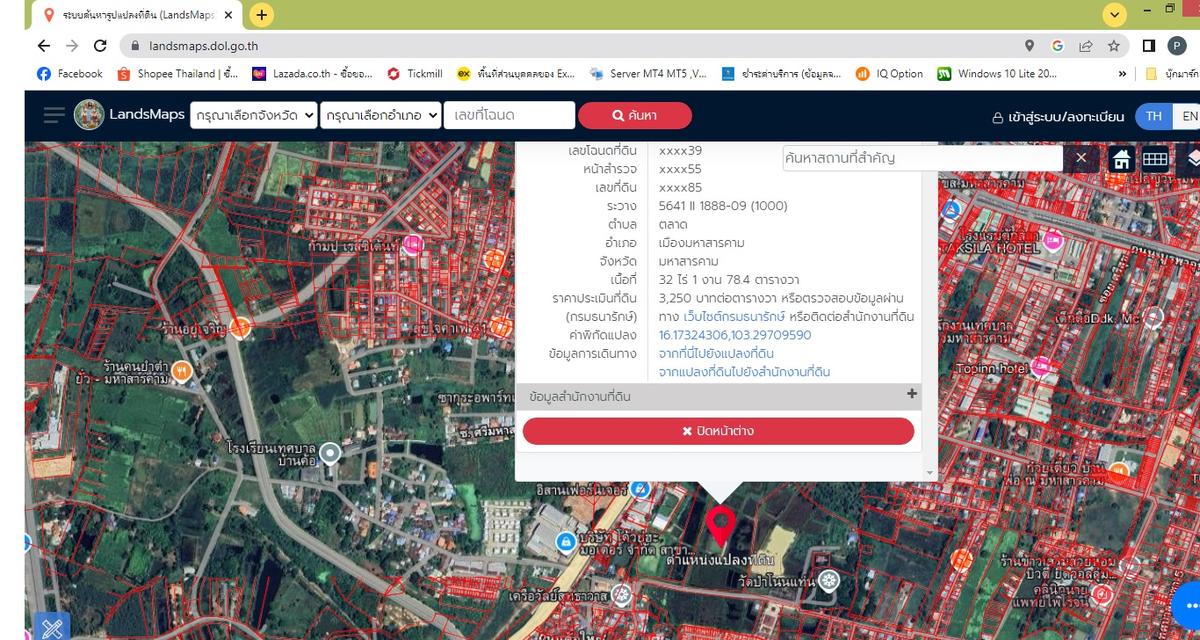Reload the page

pyautogui.click(x=100, y=46)
